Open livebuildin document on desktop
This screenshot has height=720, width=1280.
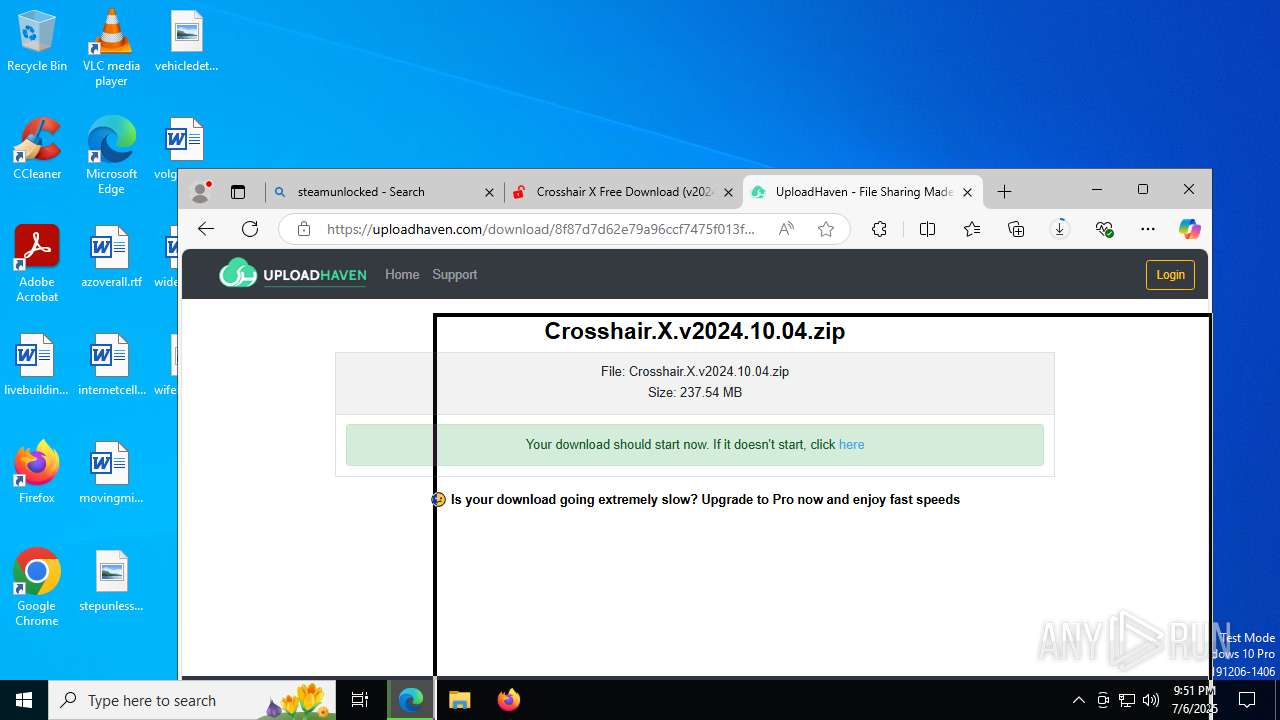[37, 365]
